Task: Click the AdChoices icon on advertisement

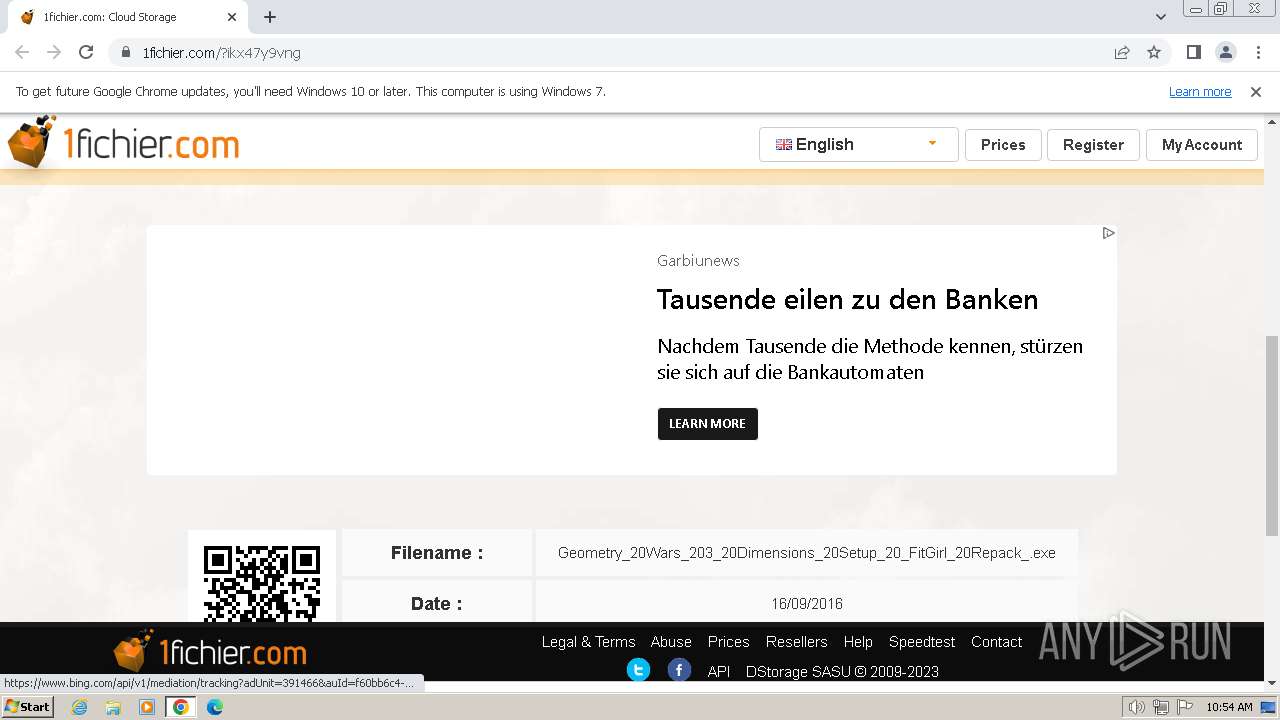Action: 1108,233
